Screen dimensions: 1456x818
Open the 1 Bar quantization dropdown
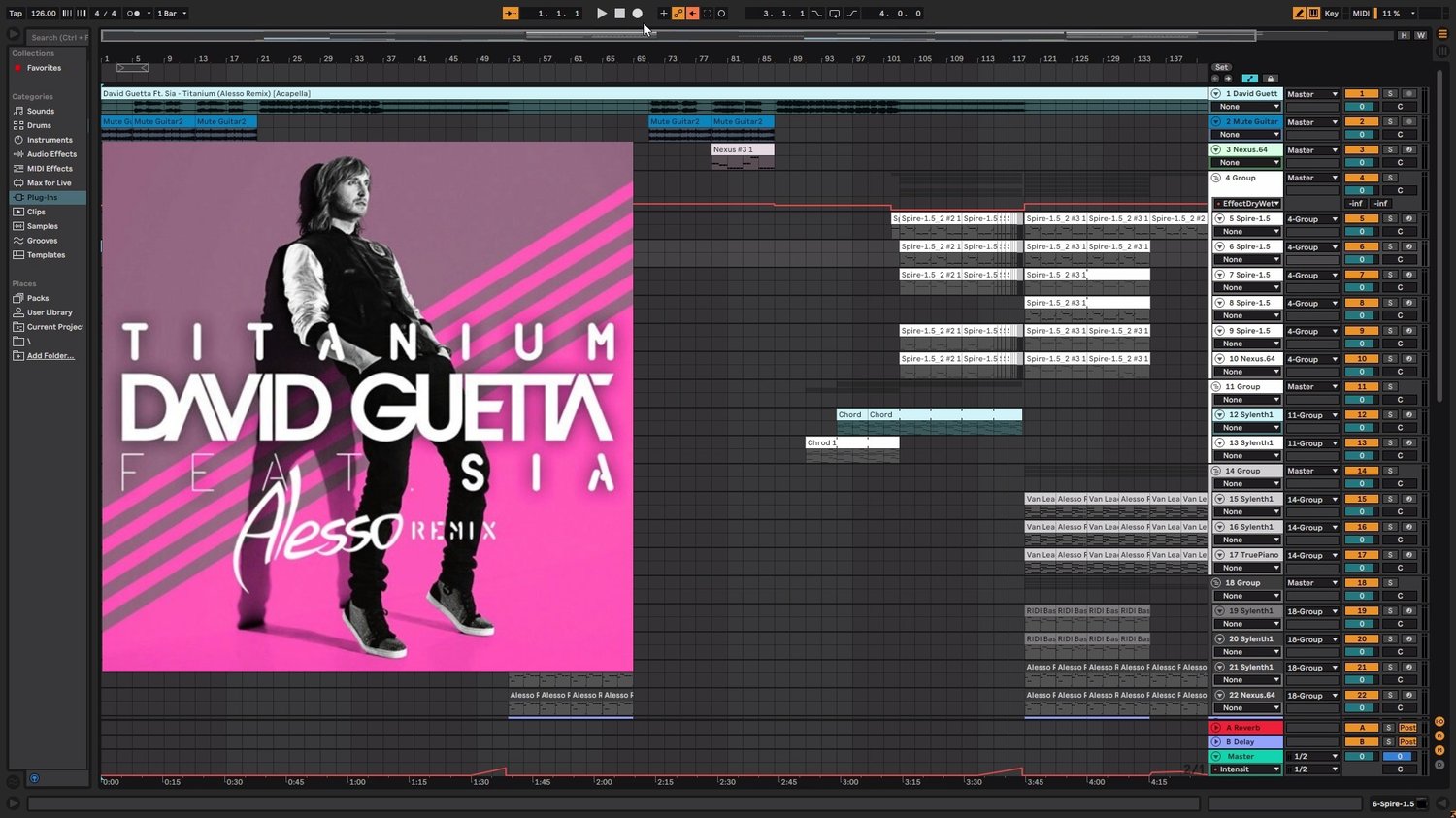[172, 14]
